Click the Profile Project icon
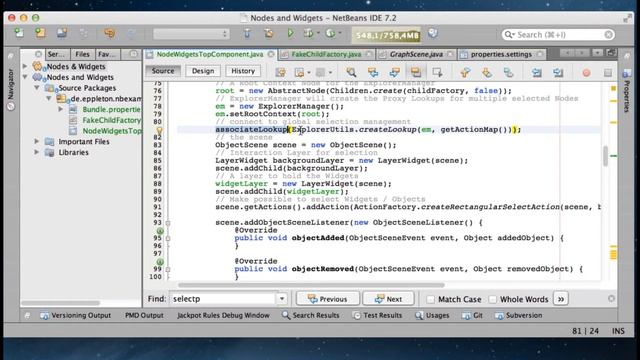Screen dimensions: 640x360 (x=330, y=33)
